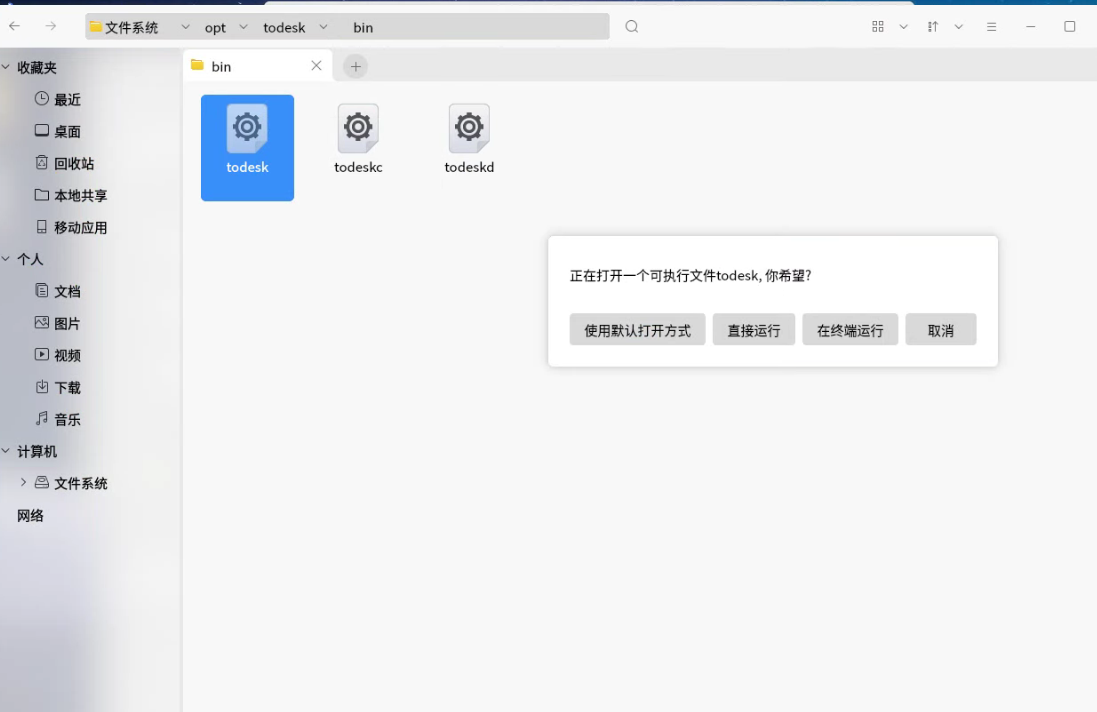This screenshot has width=1097, height=712.
Task: Collapse the 个人 sidebar section
Action: (7, 259)
